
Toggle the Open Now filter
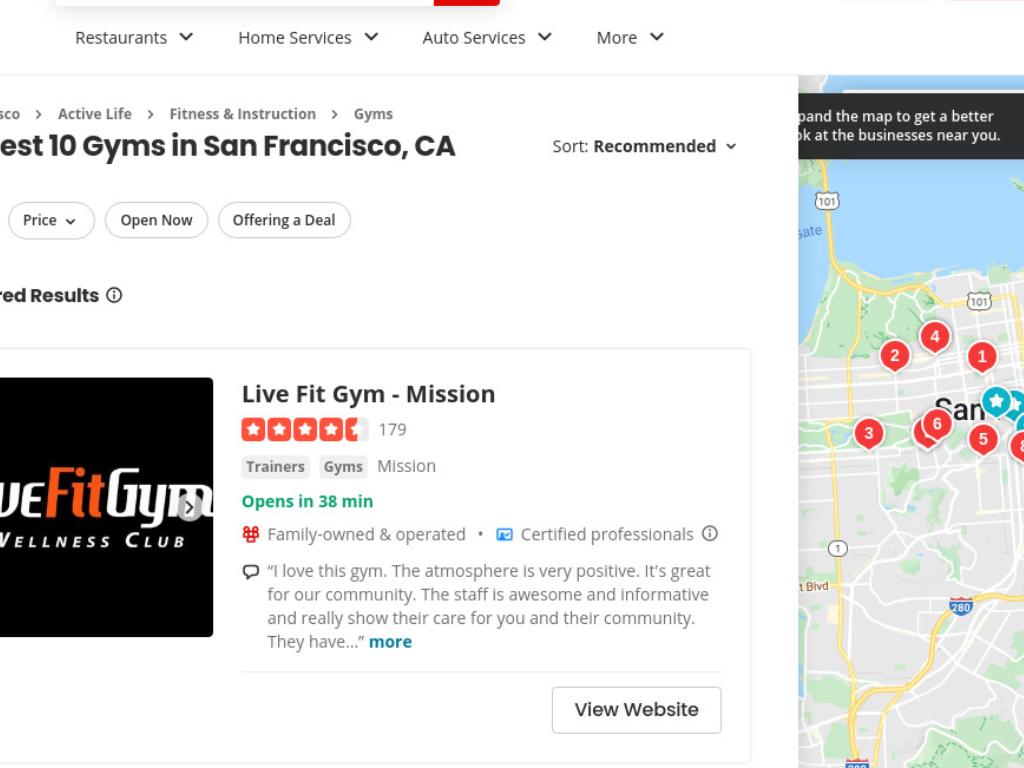[x=156, y=220]
